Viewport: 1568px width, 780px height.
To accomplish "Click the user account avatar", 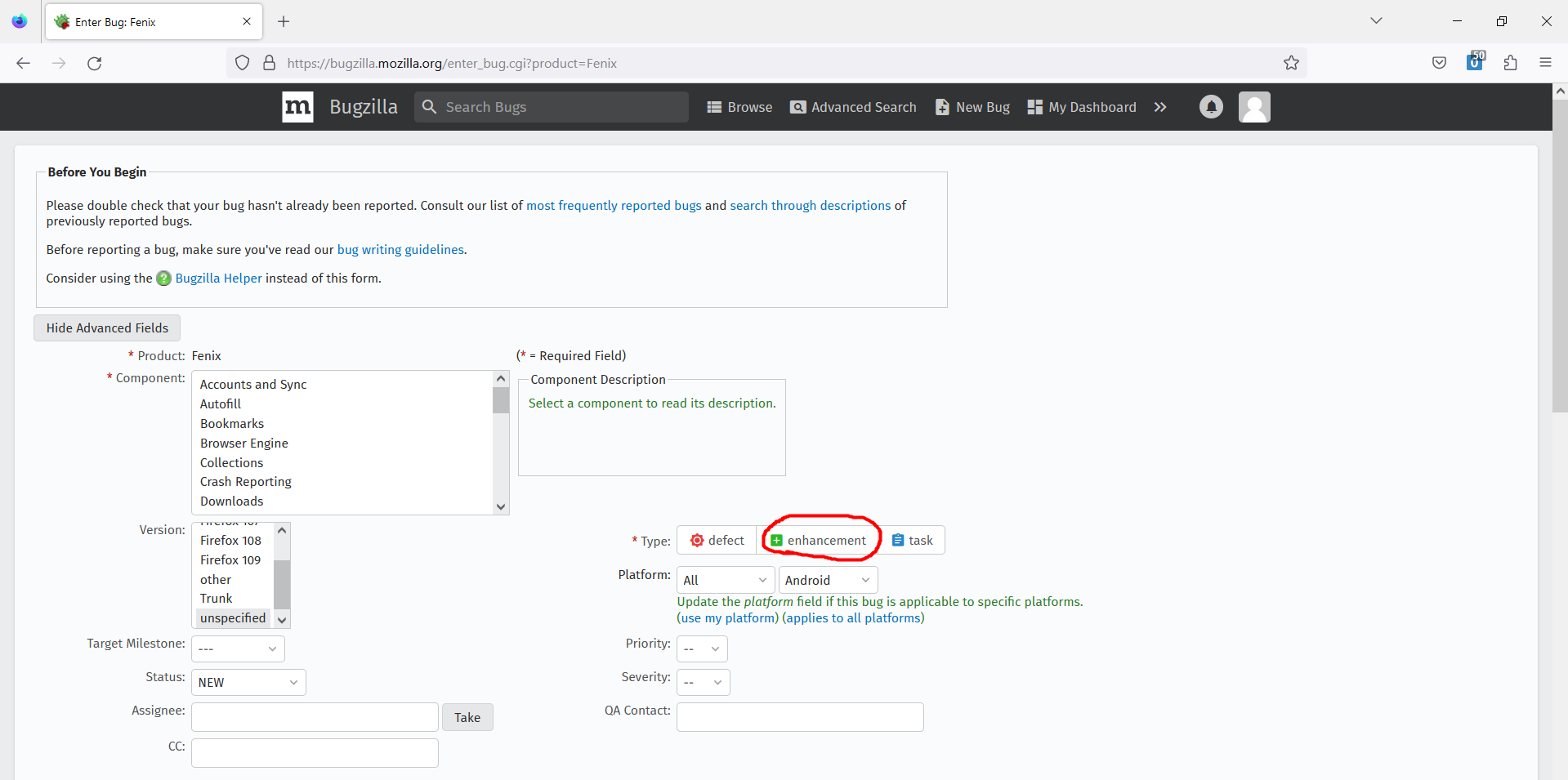I will point(1254,106).
